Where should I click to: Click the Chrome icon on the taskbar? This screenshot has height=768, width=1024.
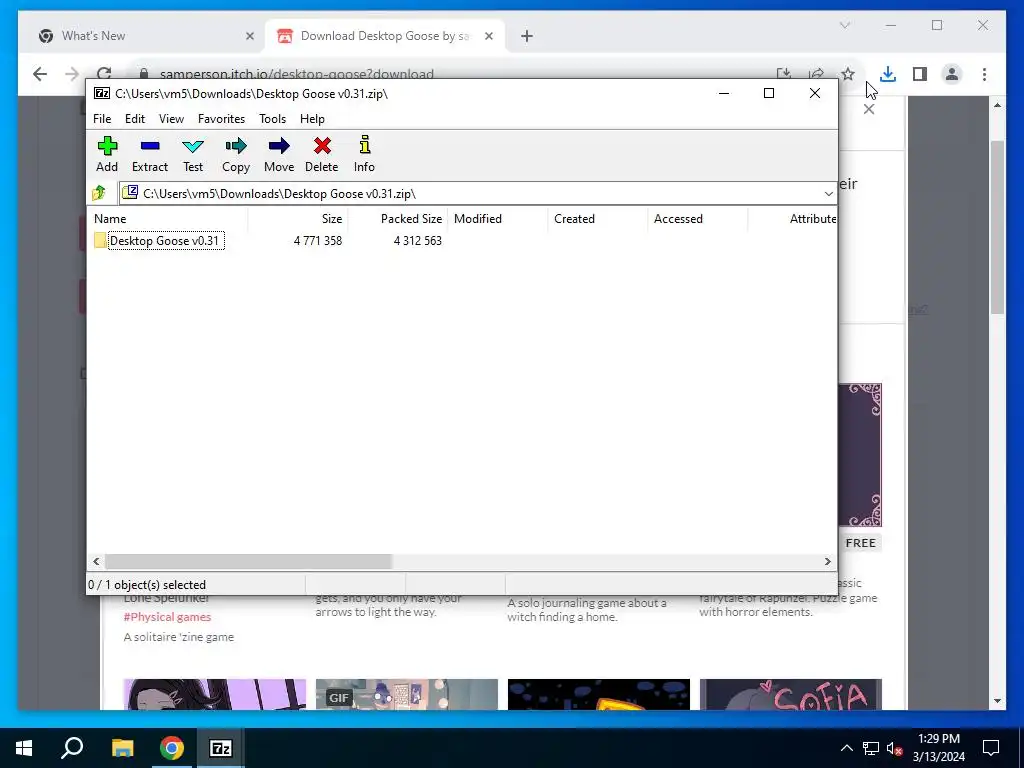[x=172, y=748]
